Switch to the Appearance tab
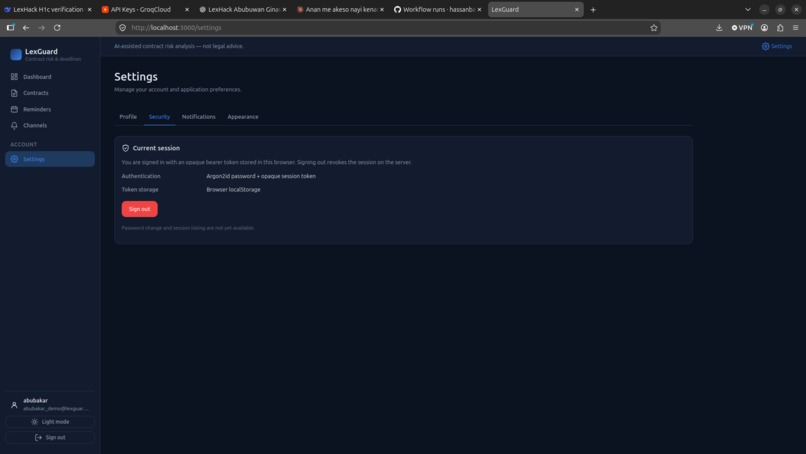 243,117
